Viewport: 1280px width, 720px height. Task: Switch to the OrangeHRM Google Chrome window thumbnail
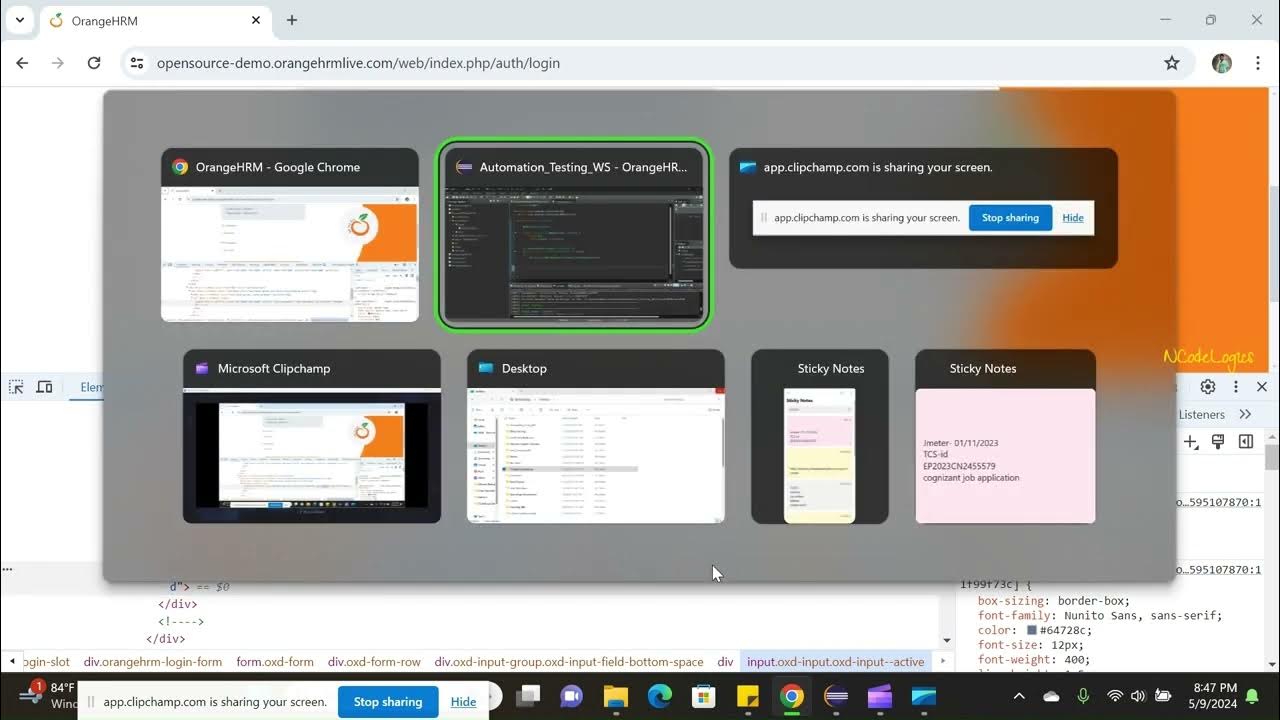tap(290, 235)
